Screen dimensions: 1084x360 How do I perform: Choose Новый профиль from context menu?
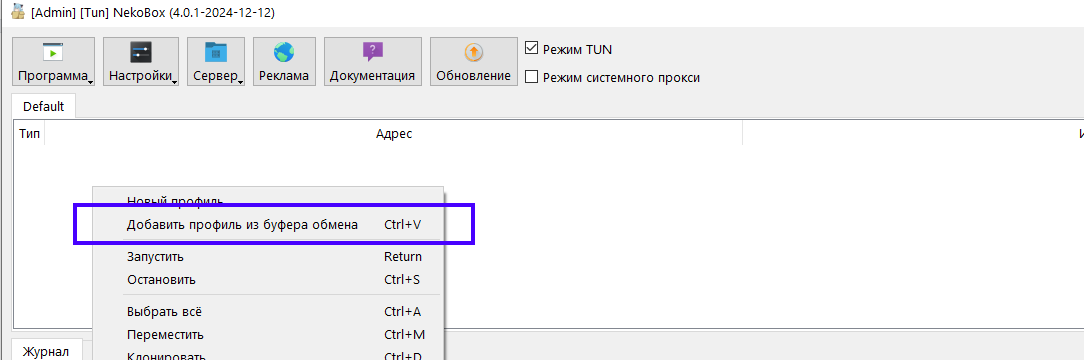click(268, 201)
